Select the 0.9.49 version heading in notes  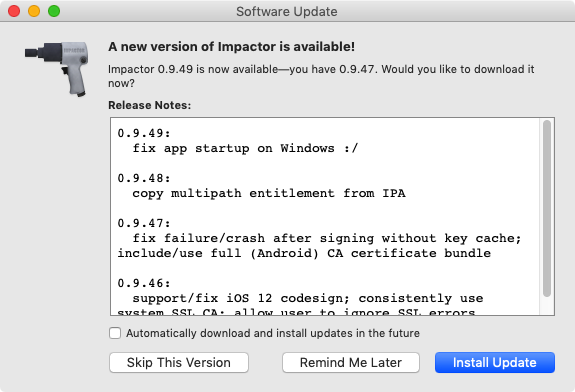[x=144, y=133]
